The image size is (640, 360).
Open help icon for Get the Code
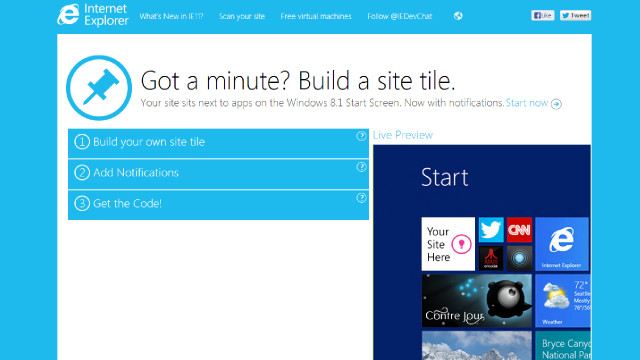[361, 198]
